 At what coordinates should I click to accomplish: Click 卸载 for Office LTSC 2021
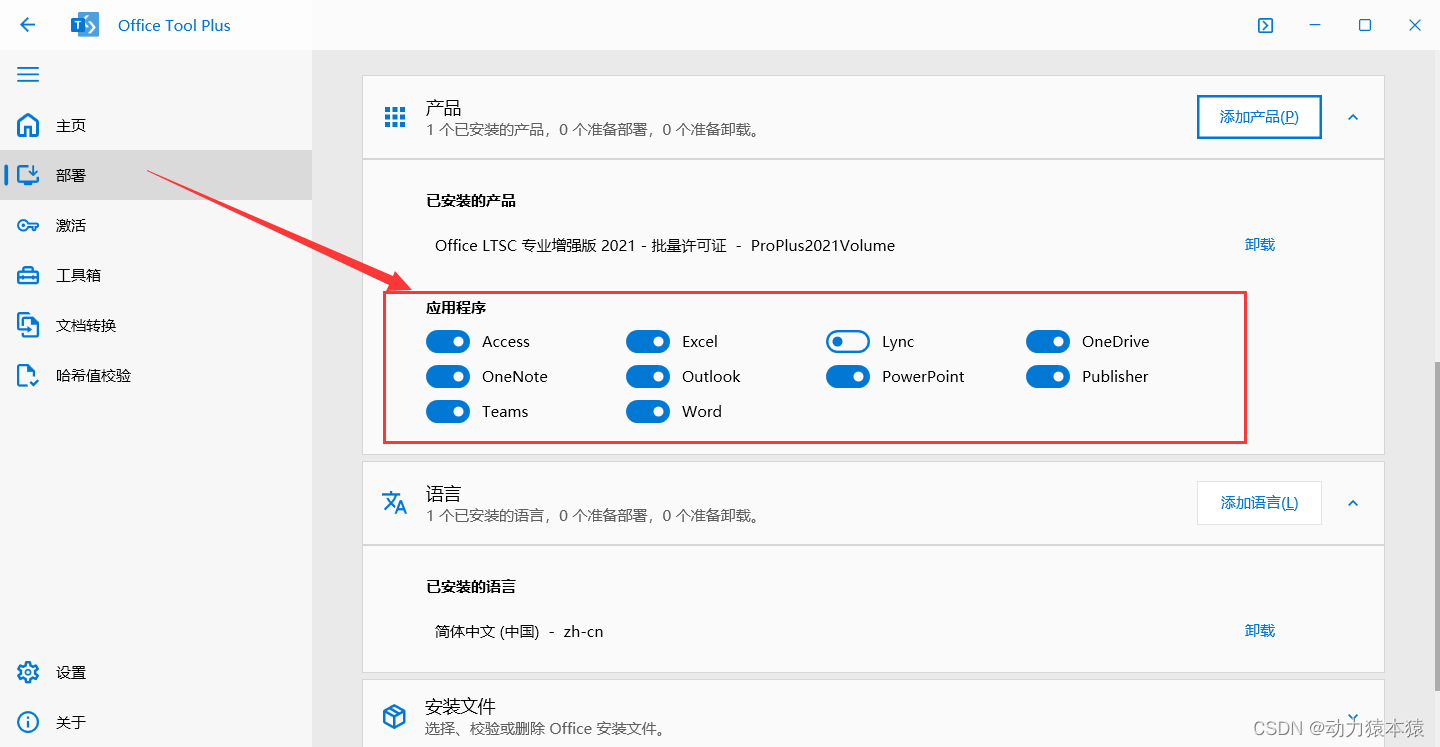tap(1260, 244)
